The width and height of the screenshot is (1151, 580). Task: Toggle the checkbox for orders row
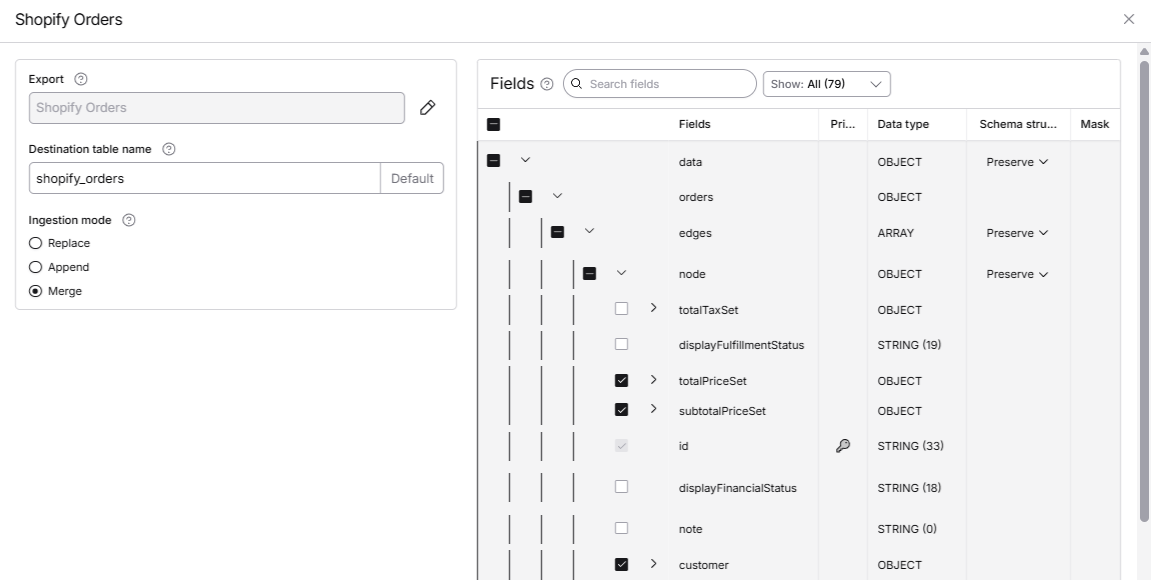pyautogui.click(x=526, y=196)
